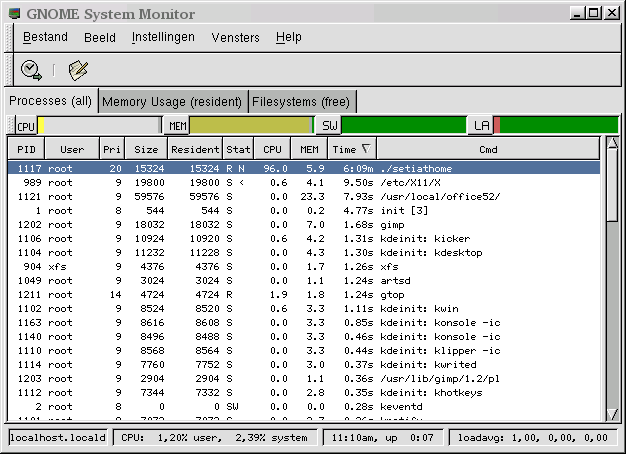This screenshot has width=626, height=454.
Task: Switch to Memory Usage (resident) tab
Action: 172,102
